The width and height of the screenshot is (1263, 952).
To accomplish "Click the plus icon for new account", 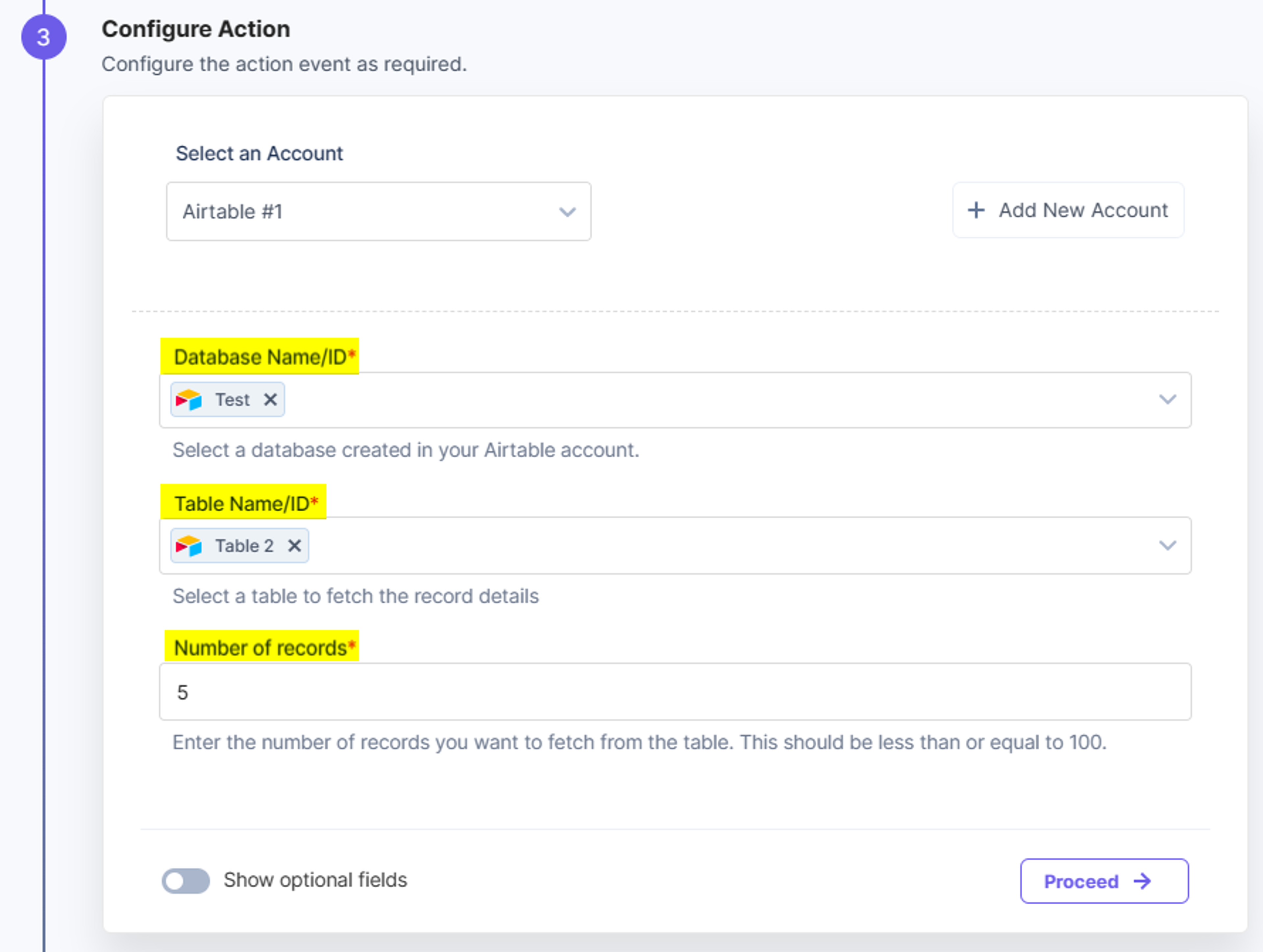I will 976,210.
